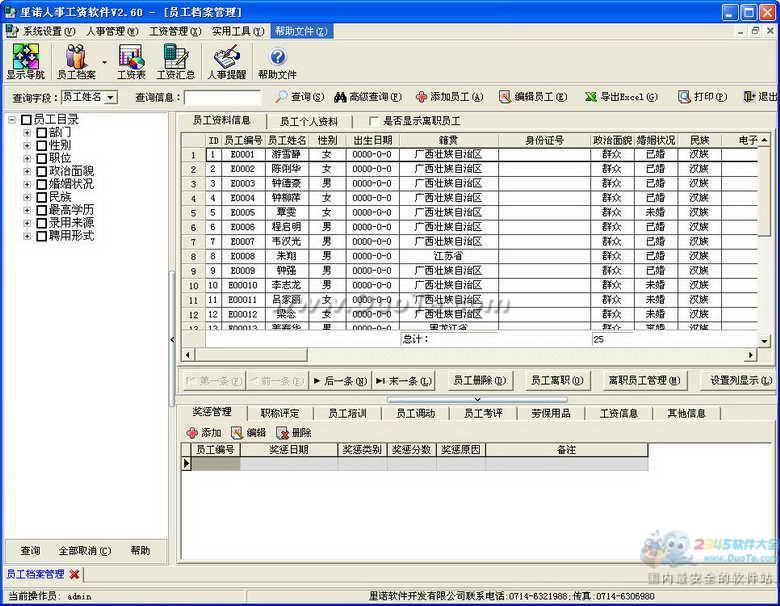This screenshot has width=780, height=606.
Task: Check the 最高学历 tree checkbox
Action: click(x=42, y=210)
